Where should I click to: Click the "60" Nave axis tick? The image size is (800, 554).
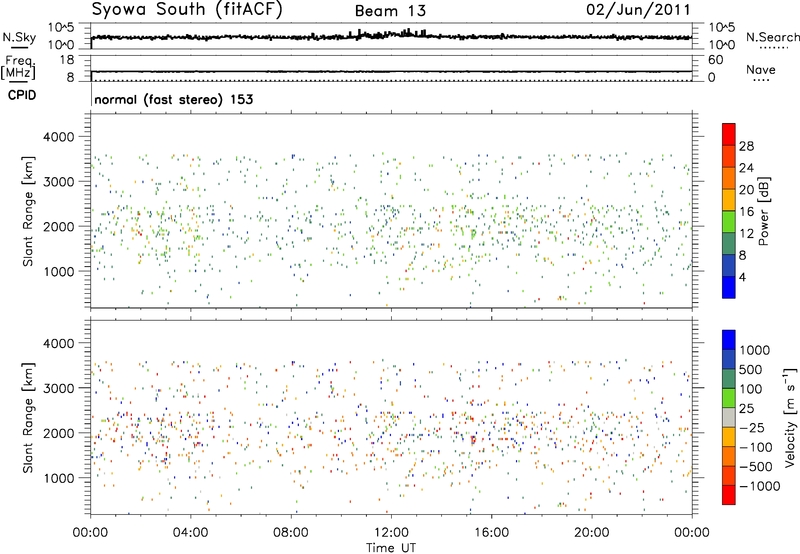pyautogui.click(x=715, y=60)
